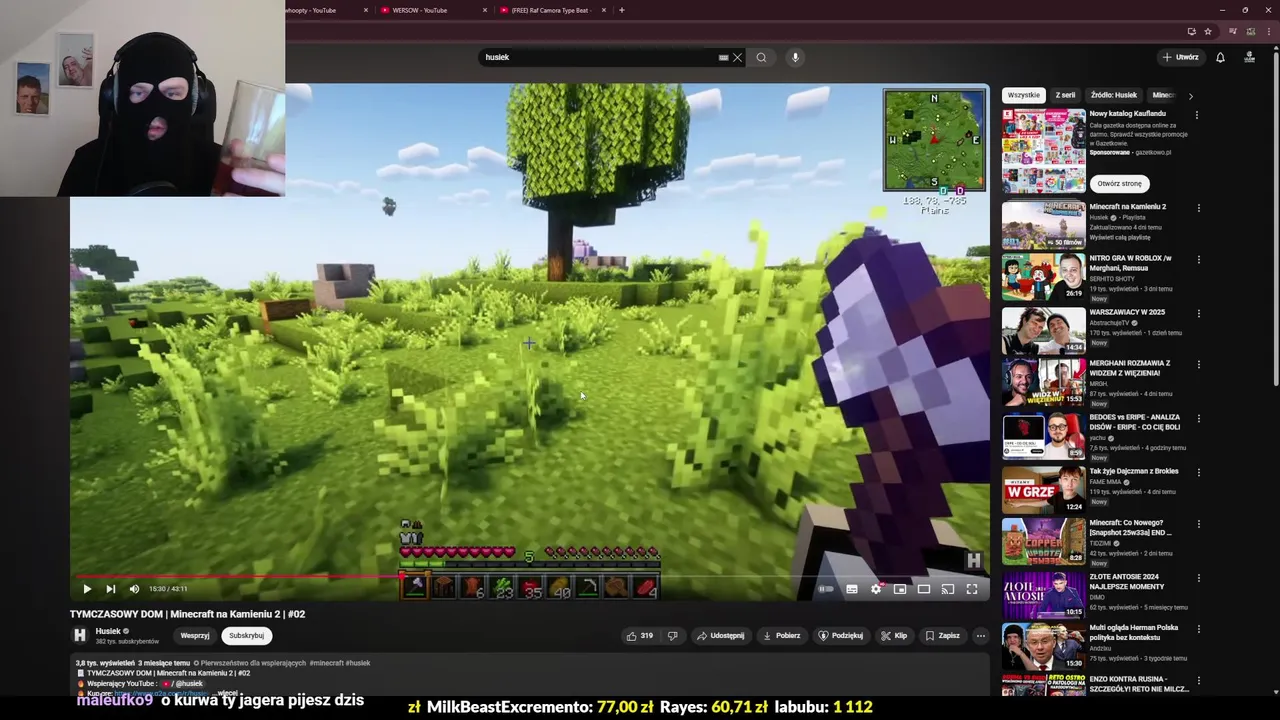Image resolution: width=1280 pixels, height=720 pixels.
Task: Open YouTube notifications bell
Action: [x=1220, y=57]
